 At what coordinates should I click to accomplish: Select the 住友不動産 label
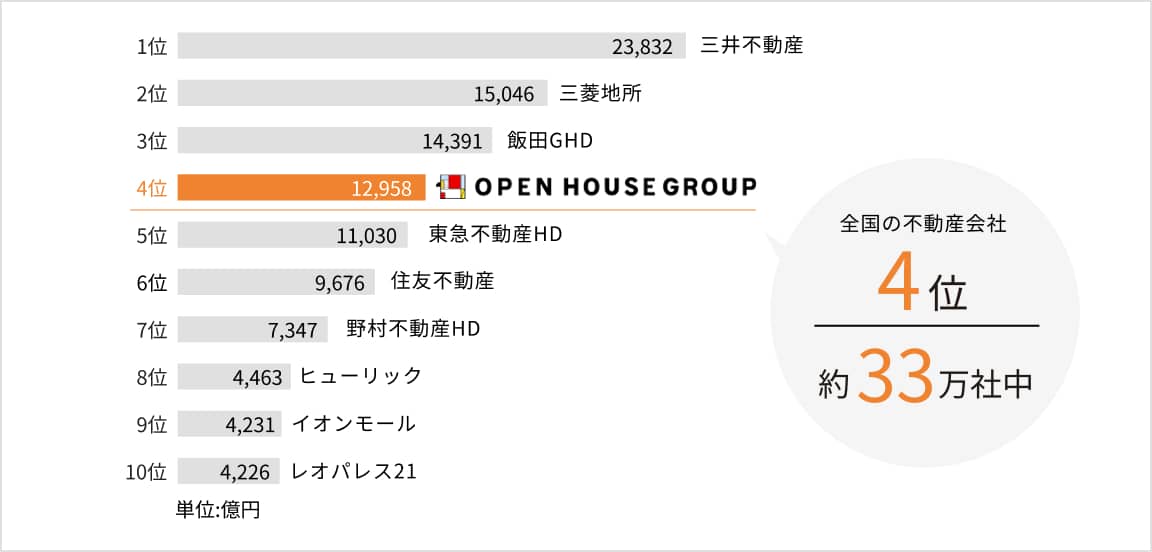tap(442, 282)
